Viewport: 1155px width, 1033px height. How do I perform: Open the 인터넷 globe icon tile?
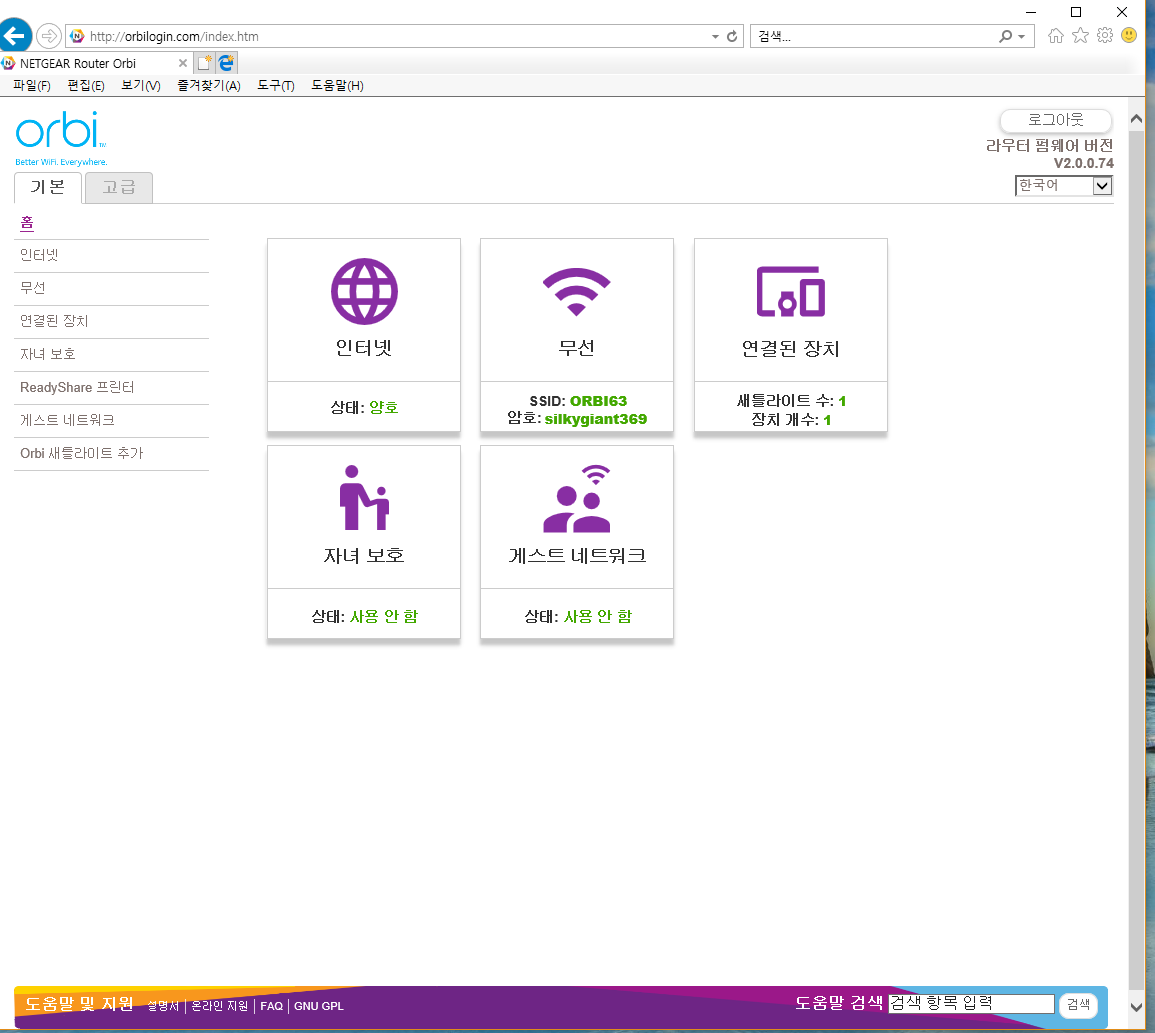pyautogui.click(x=364, y=292)
